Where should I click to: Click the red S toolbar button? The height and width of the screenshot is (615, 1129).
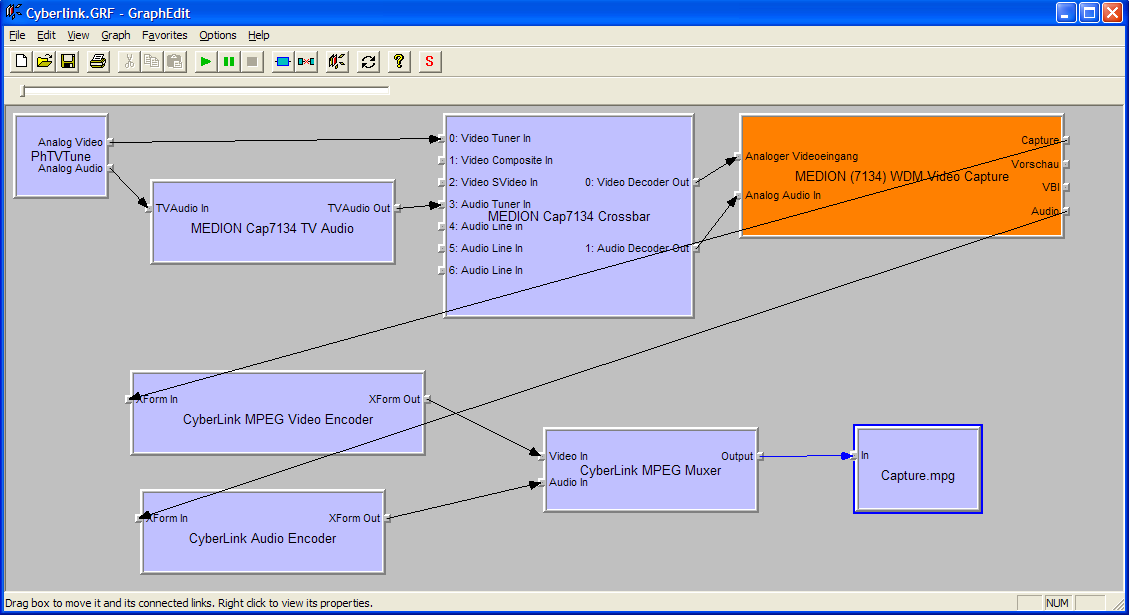(430, 62)
